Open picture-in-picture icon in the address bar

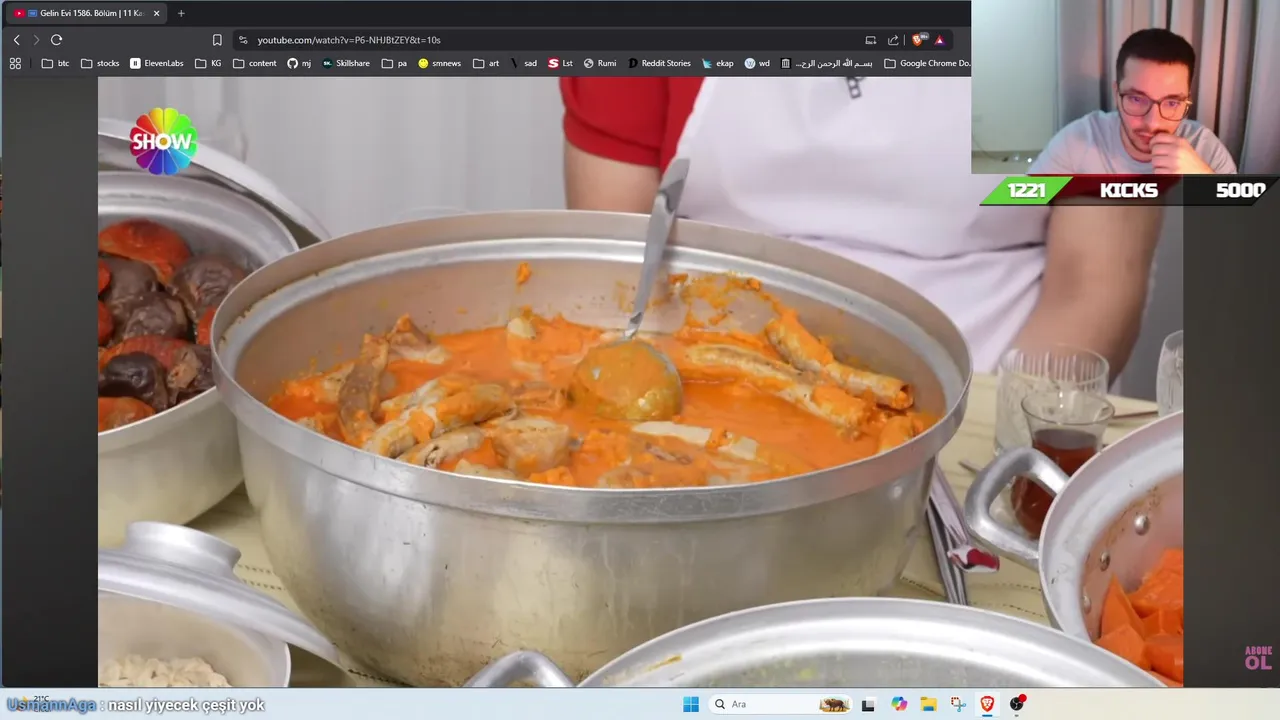tap(871, 40)
